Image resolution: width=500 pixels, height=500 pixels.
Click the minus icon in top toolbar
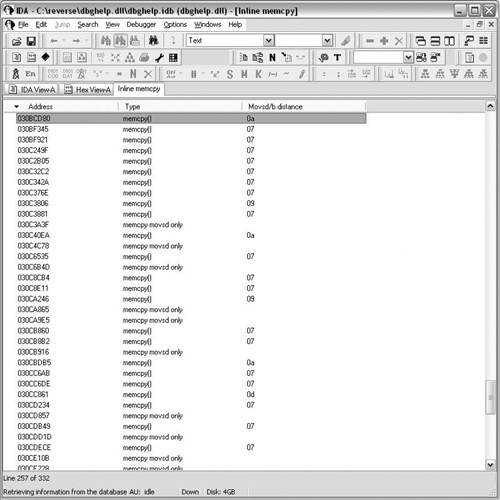click(x=370, y=41)
